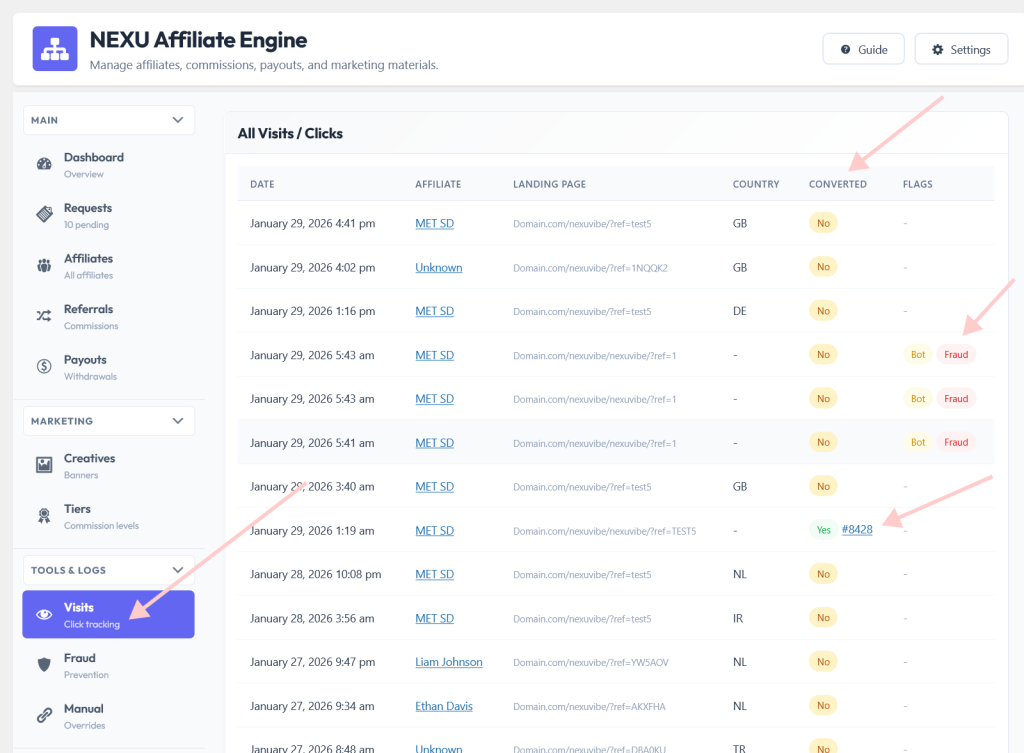Click the COUNTRY column header

click(756, 184)
